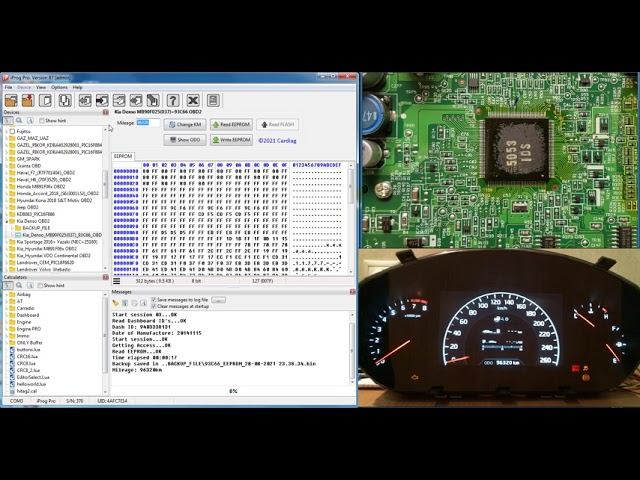Click the bold black arrow toolbar icon
640x480 pixels.
point(102,100)
